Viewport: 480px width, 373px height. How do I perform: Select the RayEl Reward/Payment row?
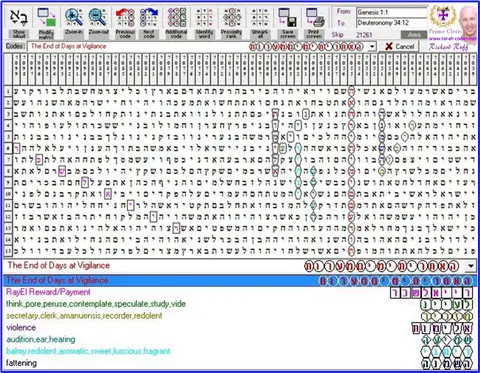click(240, 292)
